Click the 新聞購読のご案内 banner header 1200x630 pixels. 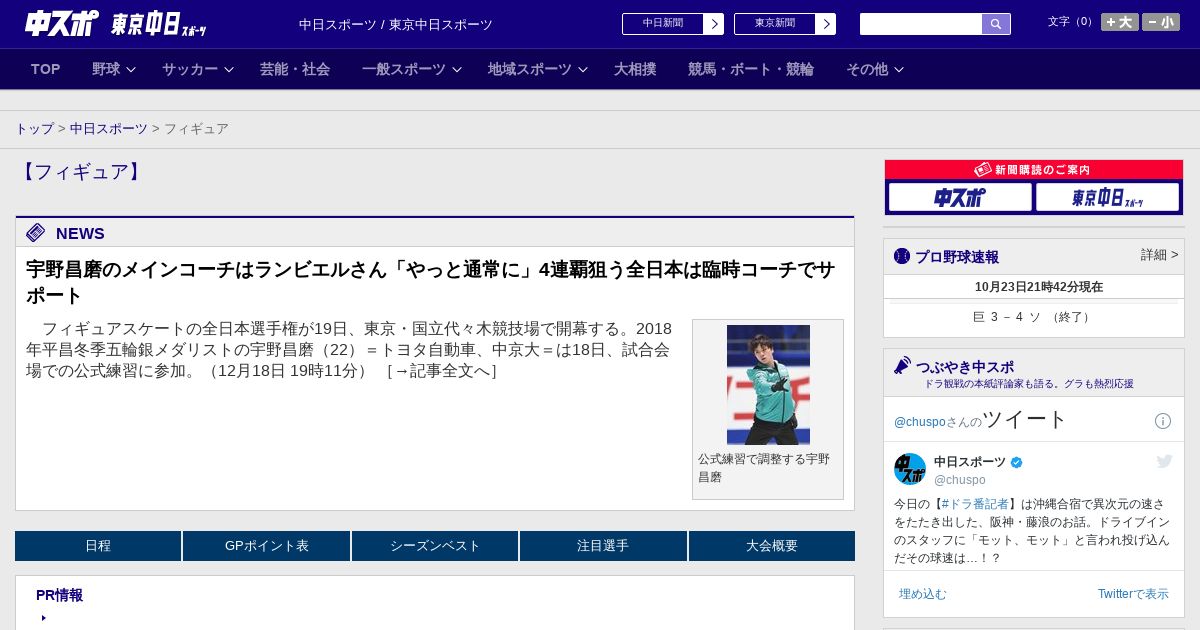tap(1034, 170)
